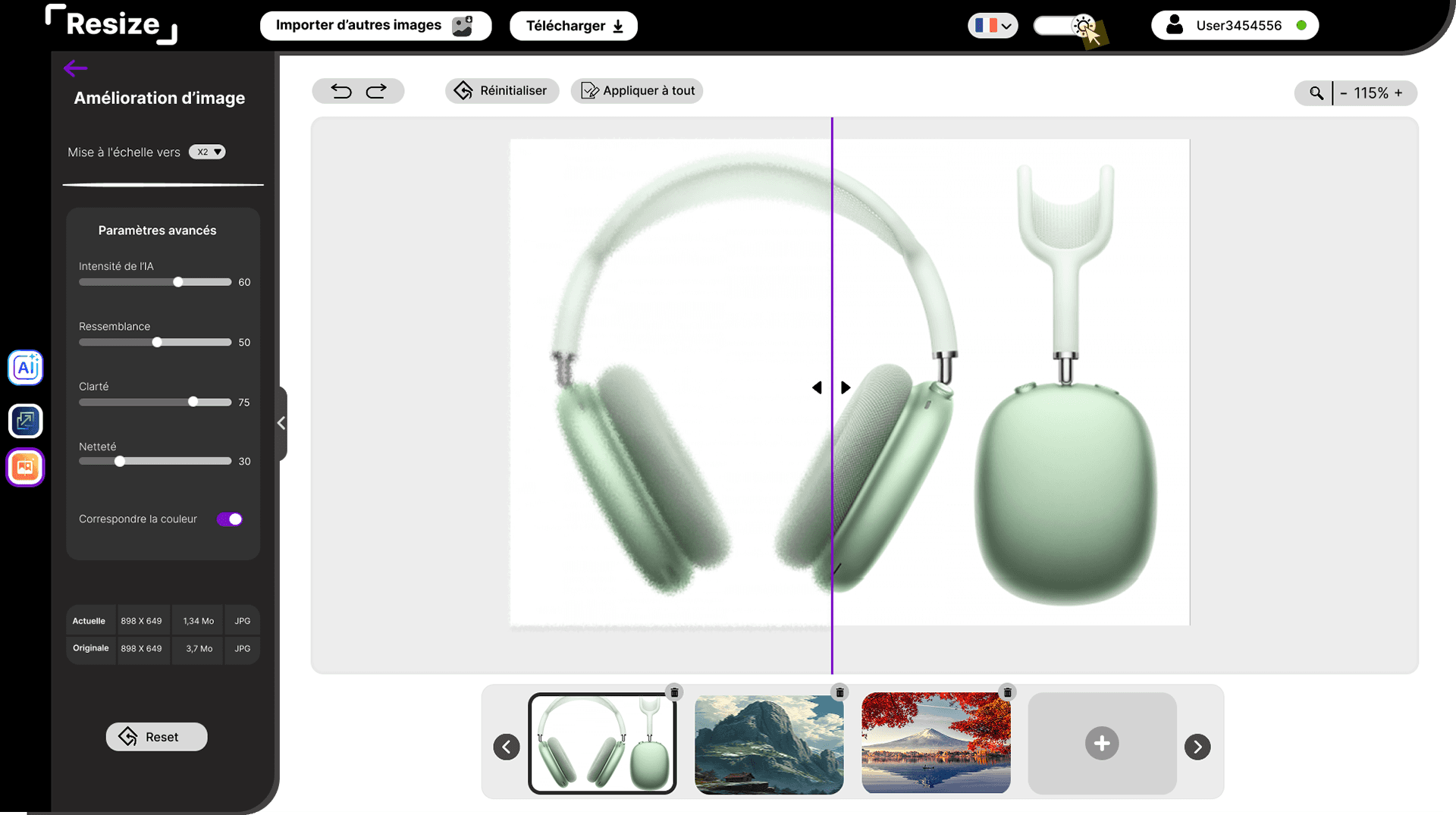The width and height of the screenshot is (1456, 815).
Task: Click the Paramètres avancés heading
Action: click(x=157, y=230)
